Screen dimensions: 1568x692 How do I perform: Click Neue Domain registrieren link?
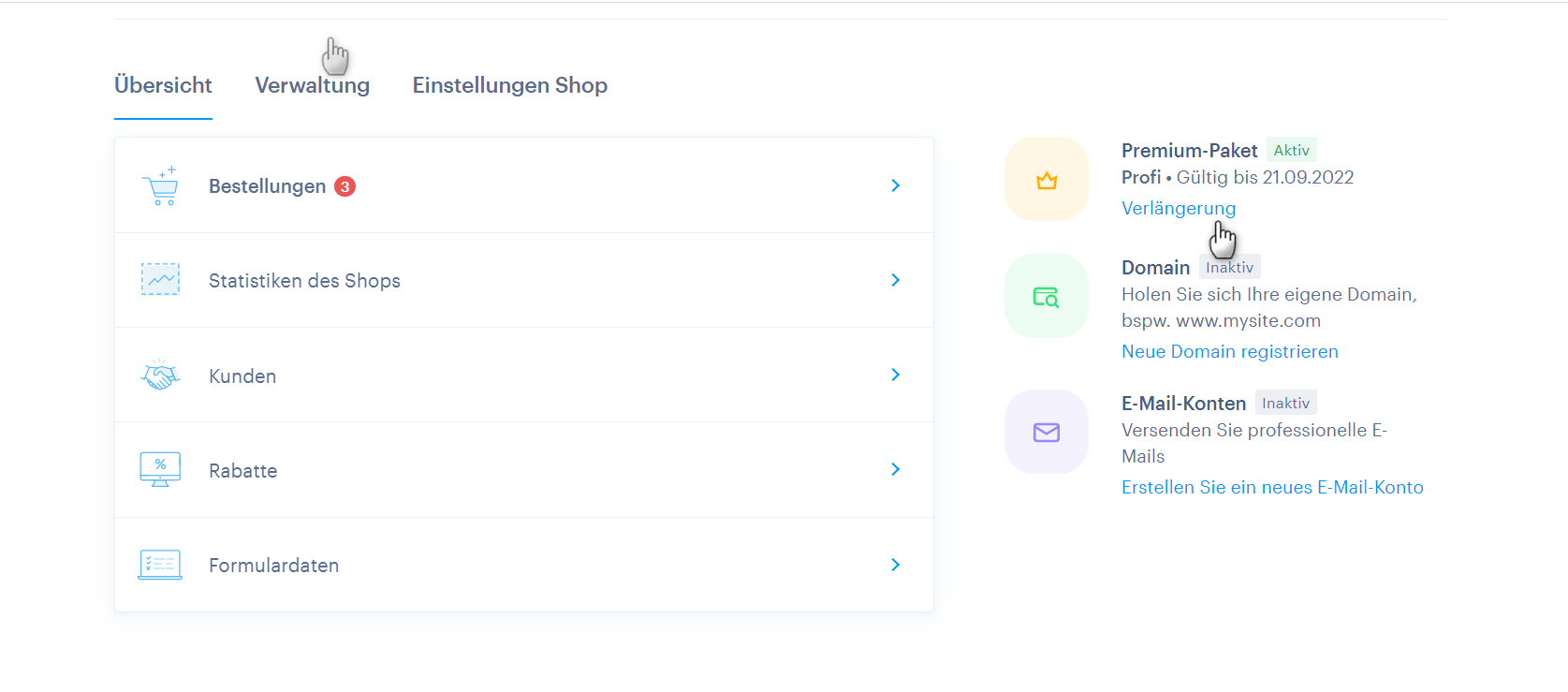[x=1229, y=351]
